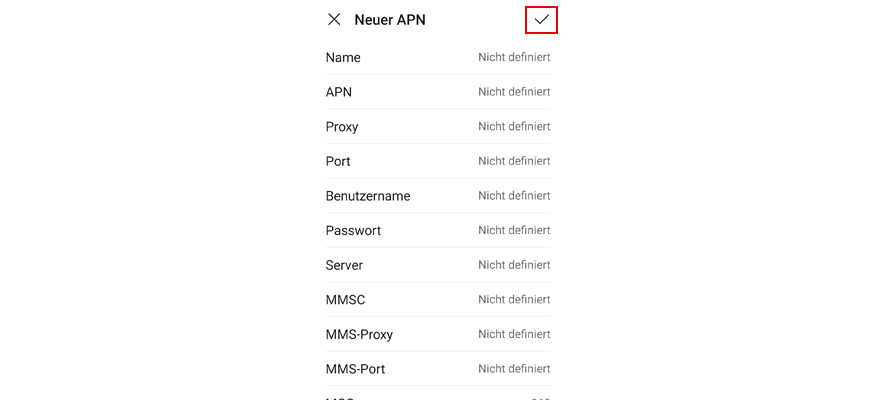The height and width of the screenshot is (400, 879).
Task: Open the Server setting
Action: pos(344,265)
